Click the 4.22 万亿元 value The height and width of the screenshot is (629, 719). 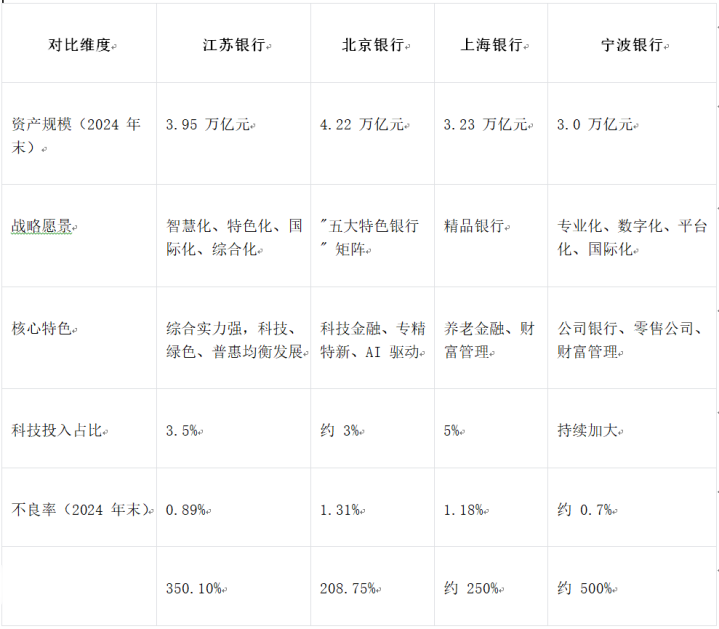[362, 125]
